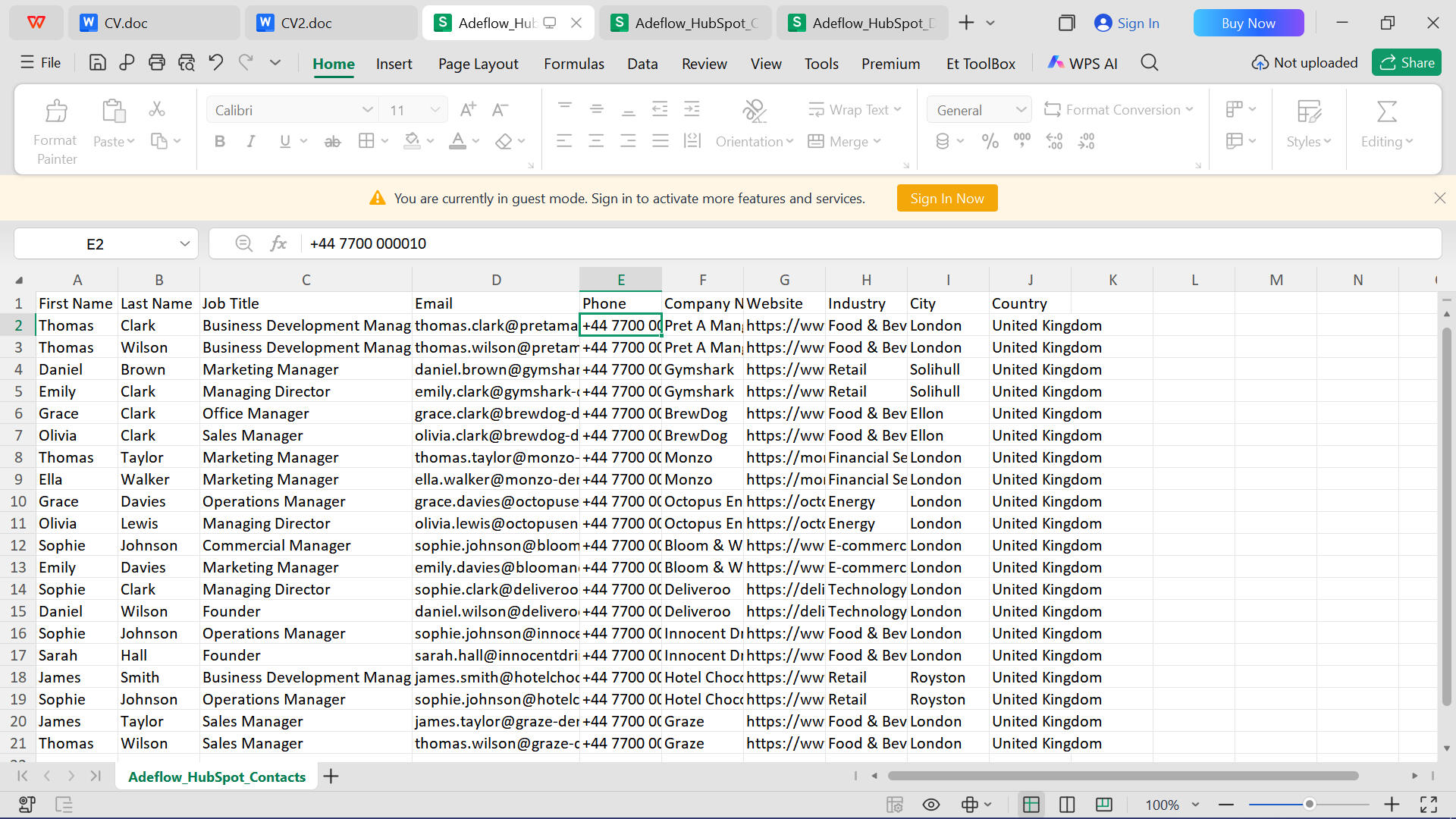Switch to the CV2.doc document tab
Screen dimensions: 1456x819
(x=331, y=23)
